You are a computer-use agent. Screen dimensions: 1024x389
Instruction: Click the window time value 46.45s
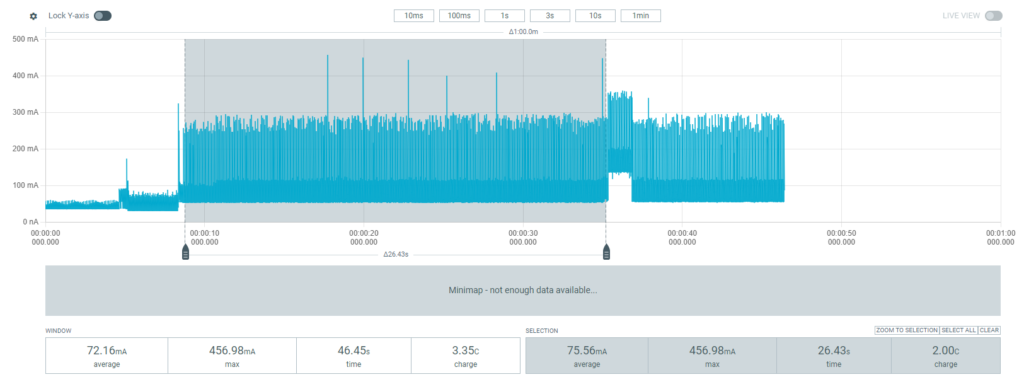point(354,350)
